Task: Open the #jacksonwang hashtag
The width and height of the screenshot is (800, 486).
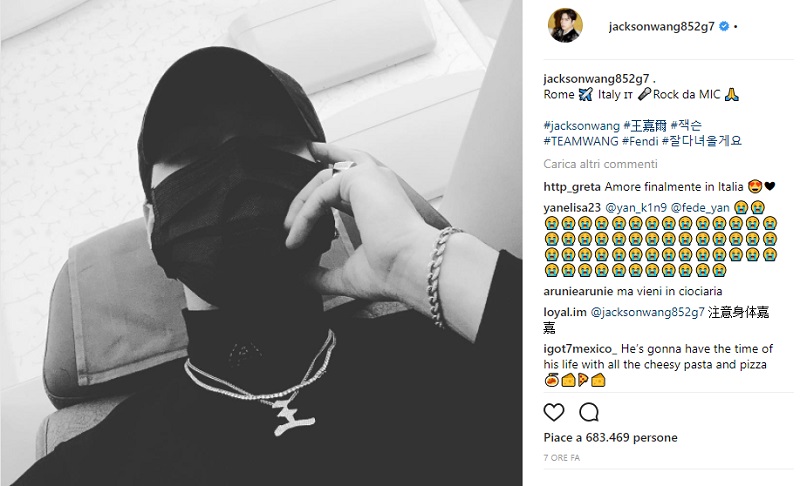Action: click(x=582, y=125)
